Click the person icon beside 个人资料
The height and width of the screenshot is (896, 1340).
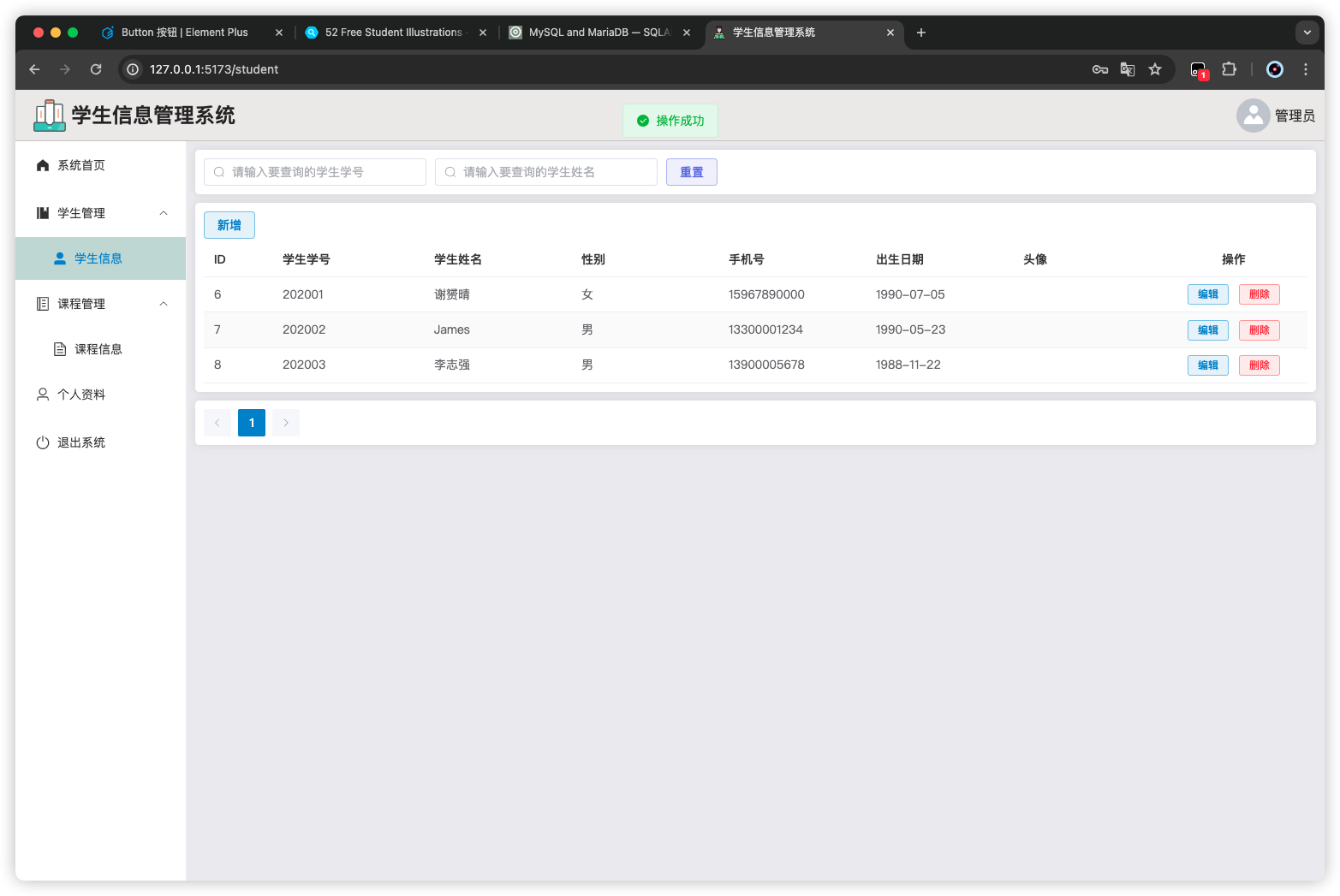point(43,395)
